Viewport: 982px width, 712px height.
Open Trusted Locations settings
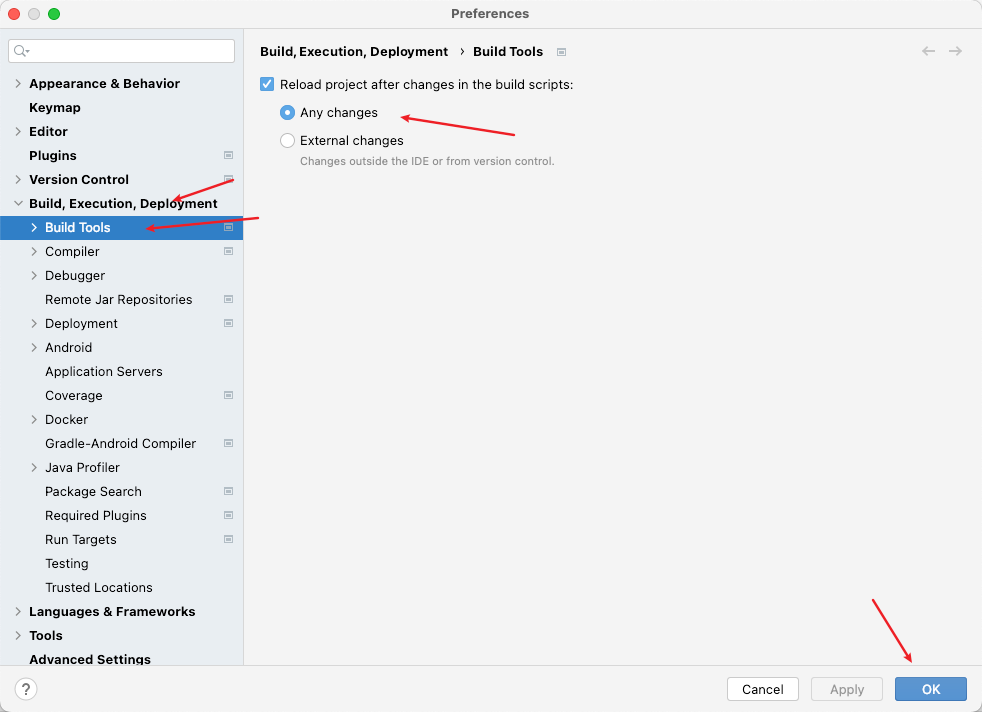[99, 587]
